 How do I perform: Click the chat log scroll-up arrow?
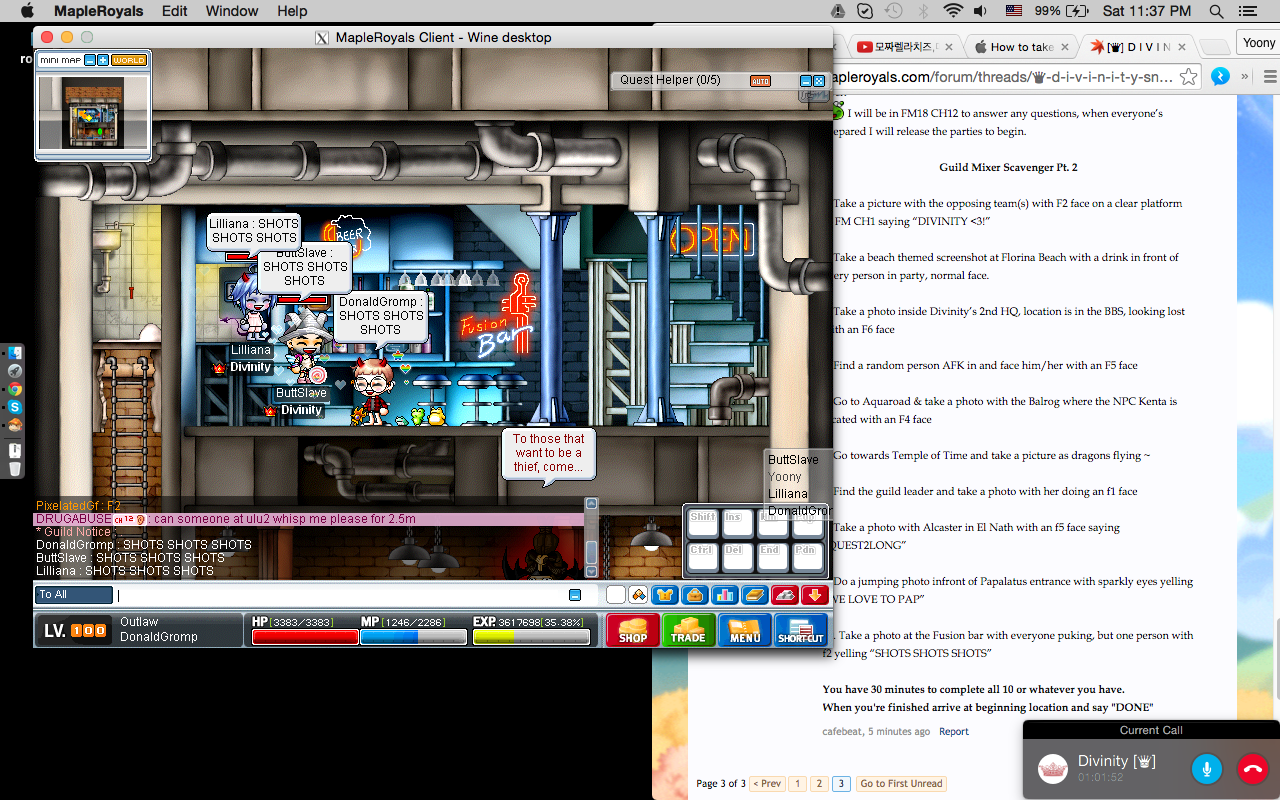(591, 504)
